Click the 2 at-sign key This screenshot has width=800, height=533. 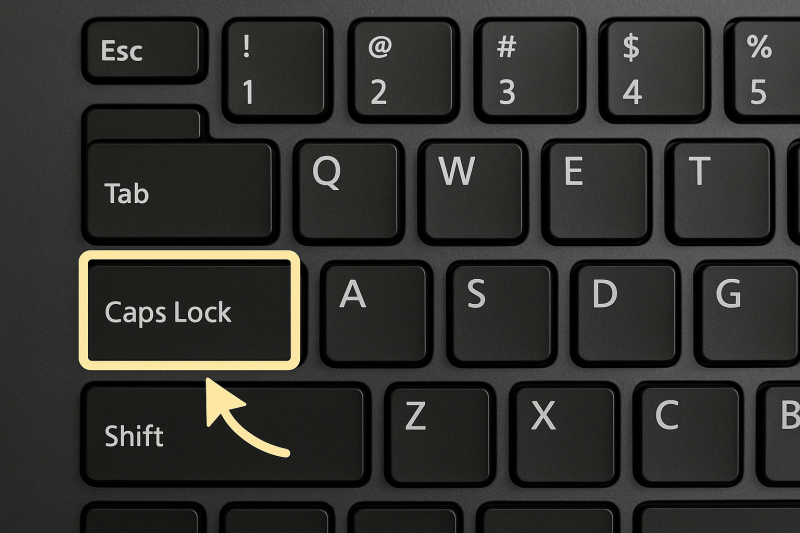click(404, 70)
